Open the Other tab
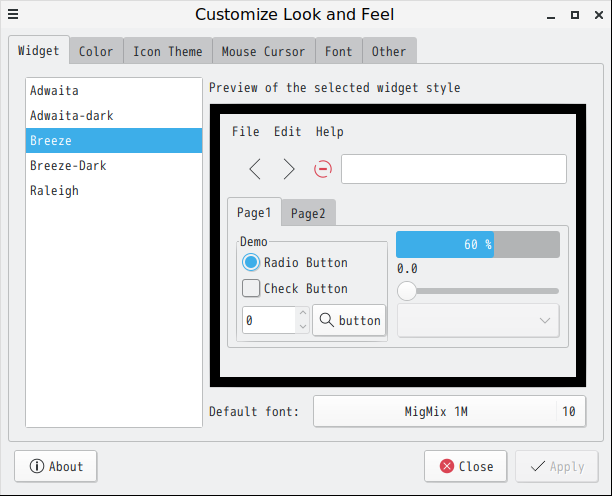 pyautogui.click(x=389, y=51)
